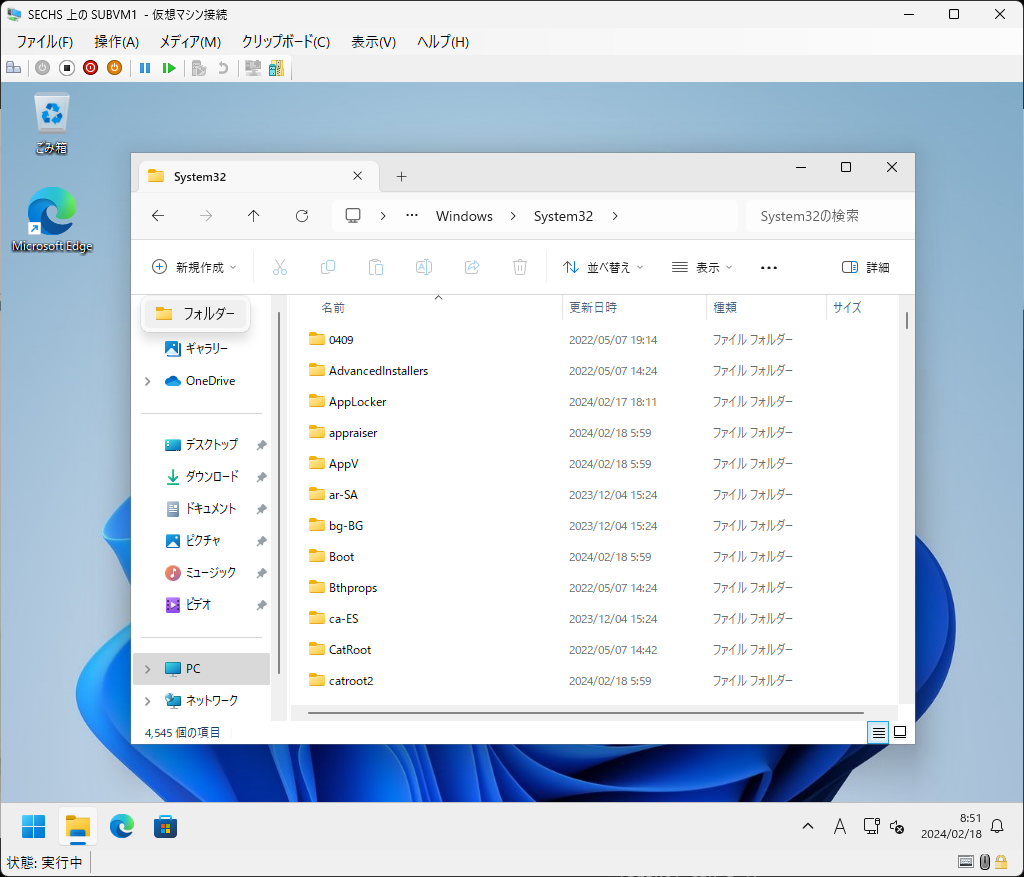Image resolution: width=1024 pixels, height=877 pixels.
Task: Click the Delete trash icon
Action: click(520, 267)
